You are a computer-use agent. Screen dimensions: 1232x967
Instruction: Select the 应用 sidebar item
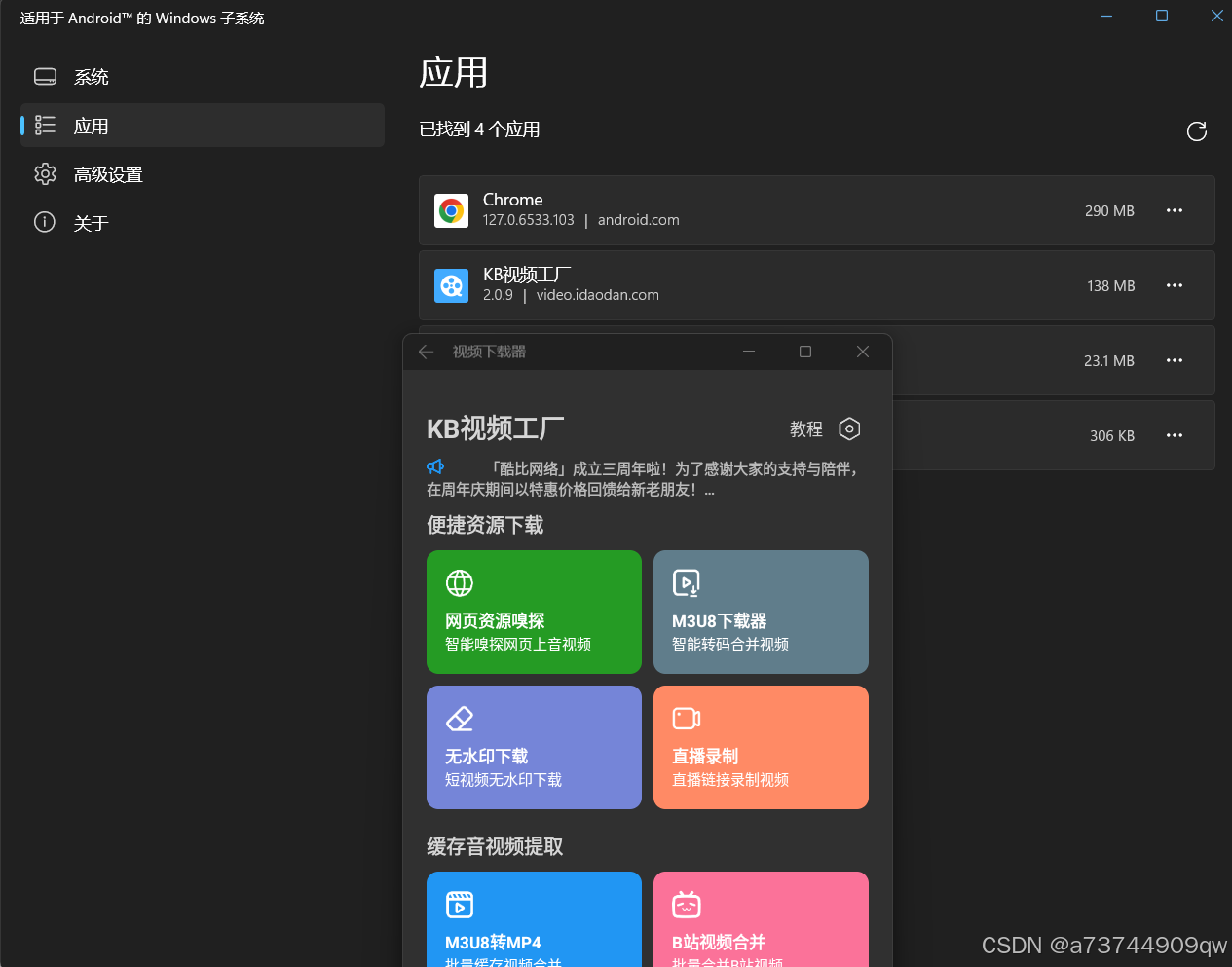click(x=203, y=126)
